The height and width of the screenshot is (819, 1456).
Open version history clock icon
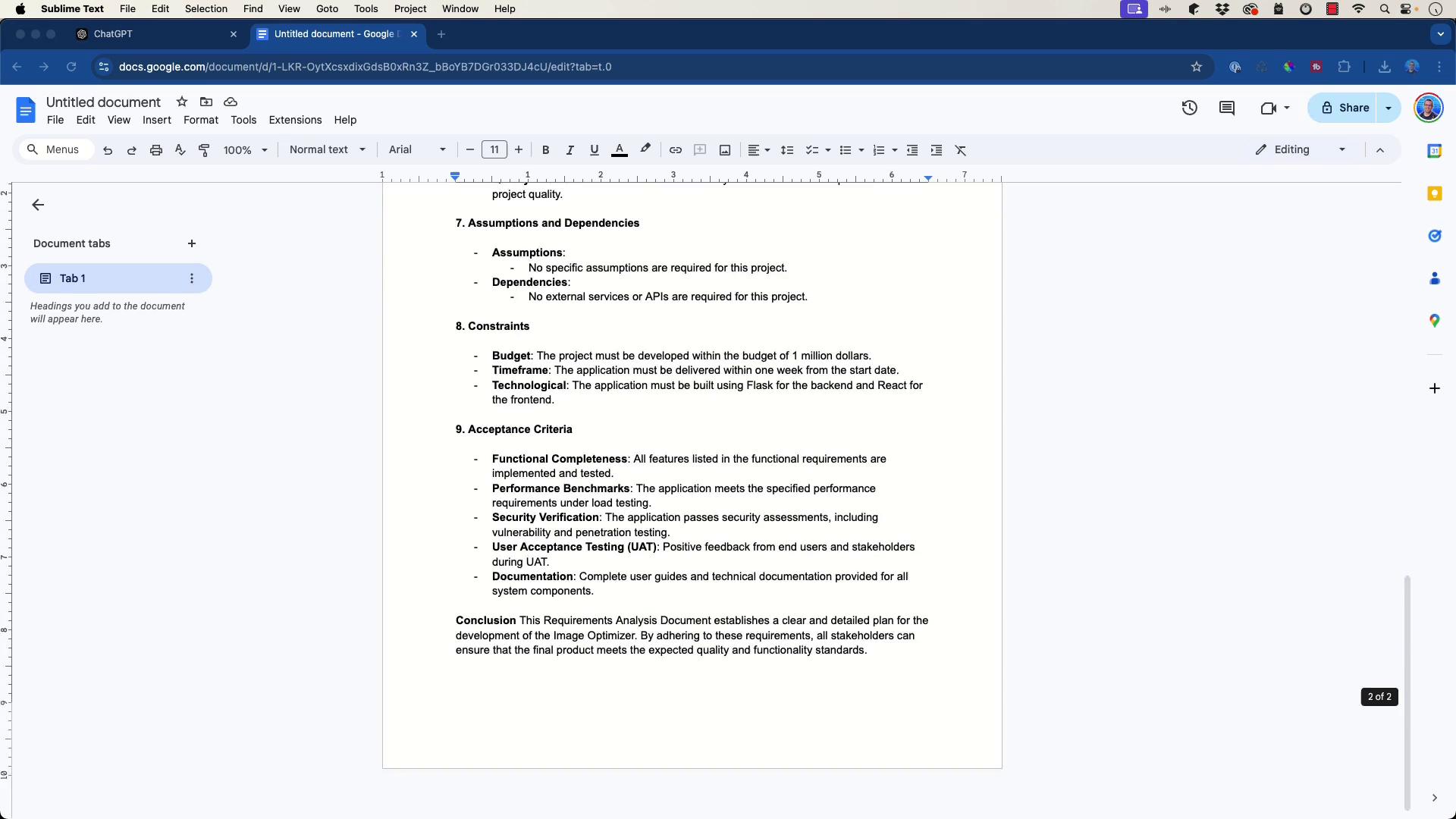(1189, 108)
